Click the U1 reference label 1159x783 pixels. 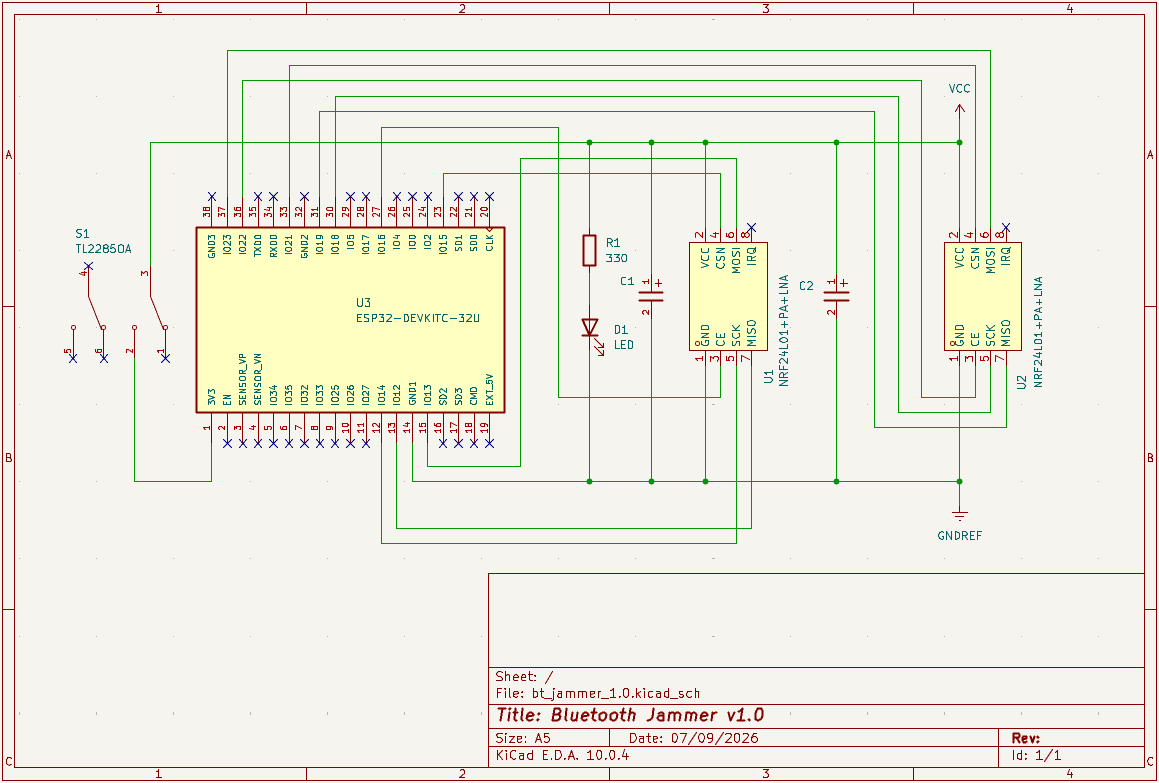pos(769,377)
